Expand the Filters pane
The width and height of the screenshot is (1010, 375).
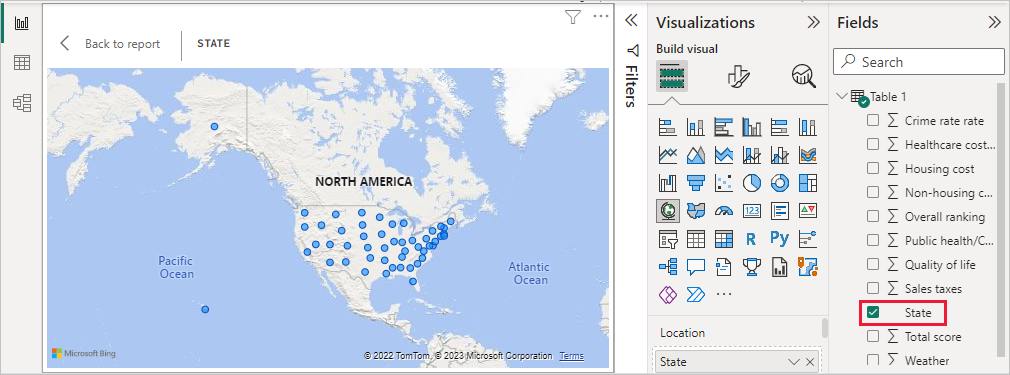pos(631,21)
